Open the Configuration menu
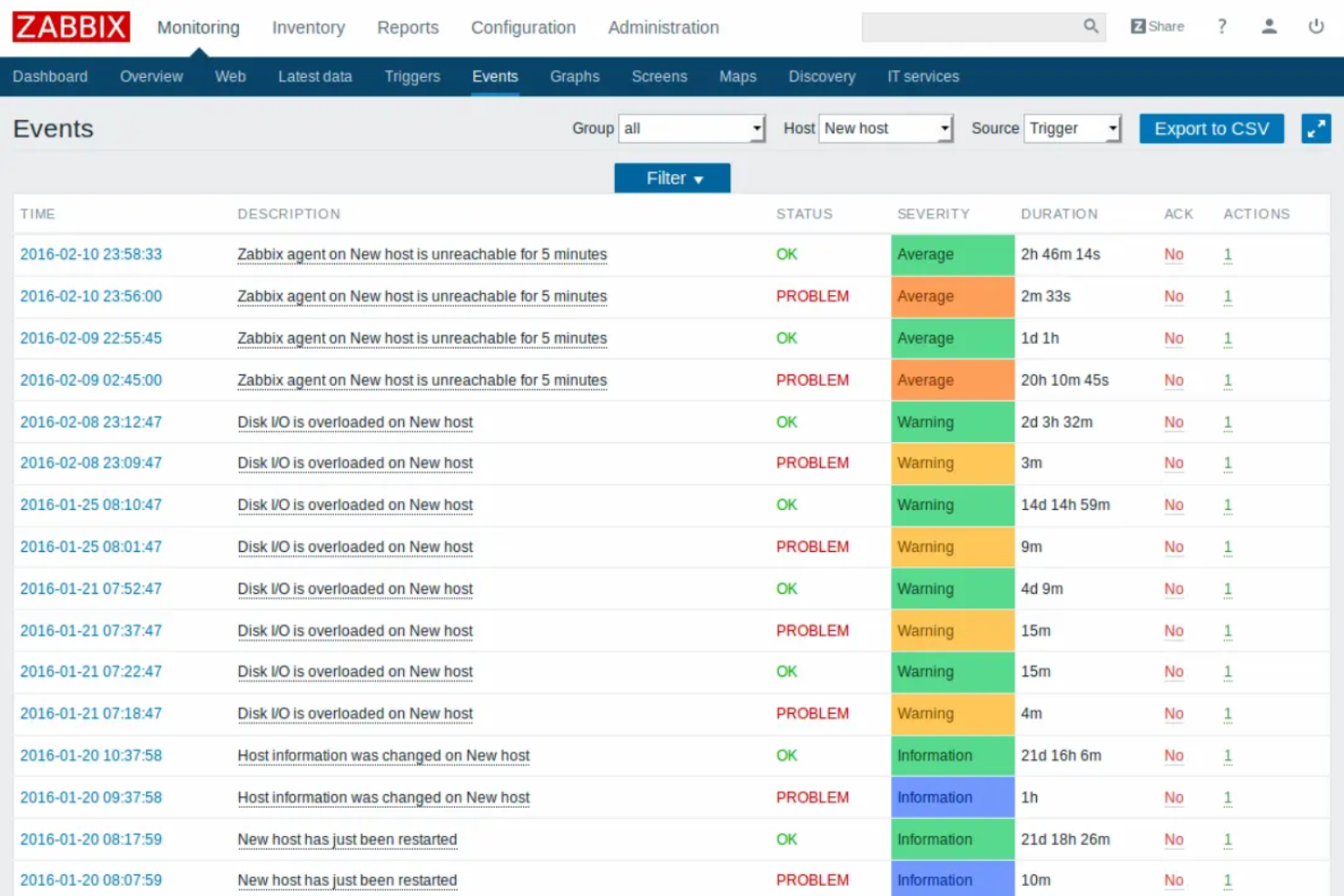Screen dimensions: 1344x896 [x=522, y=27]
